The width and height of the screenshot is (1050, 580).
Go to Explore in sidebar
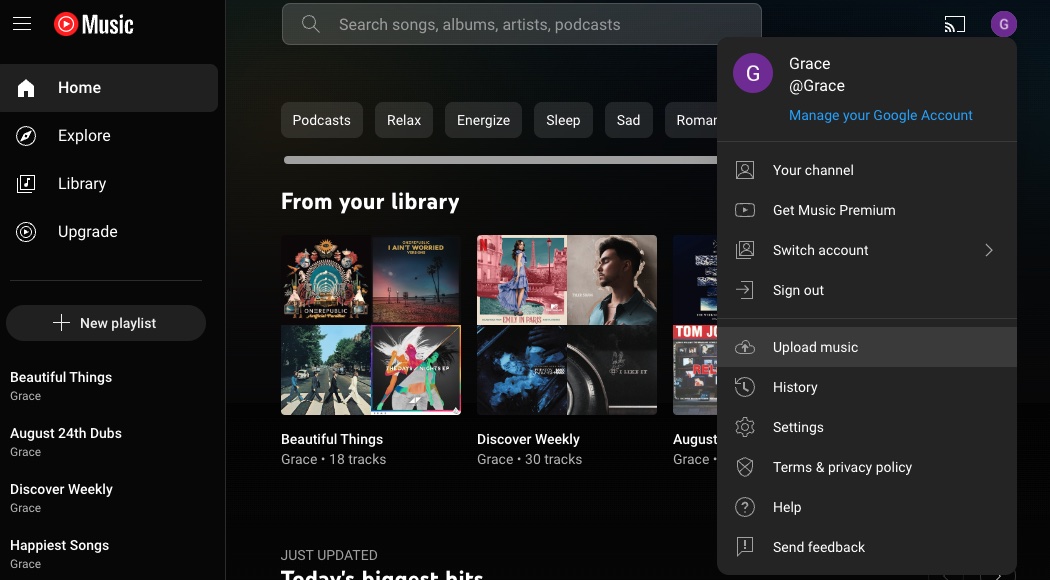(x=109, y=136)
